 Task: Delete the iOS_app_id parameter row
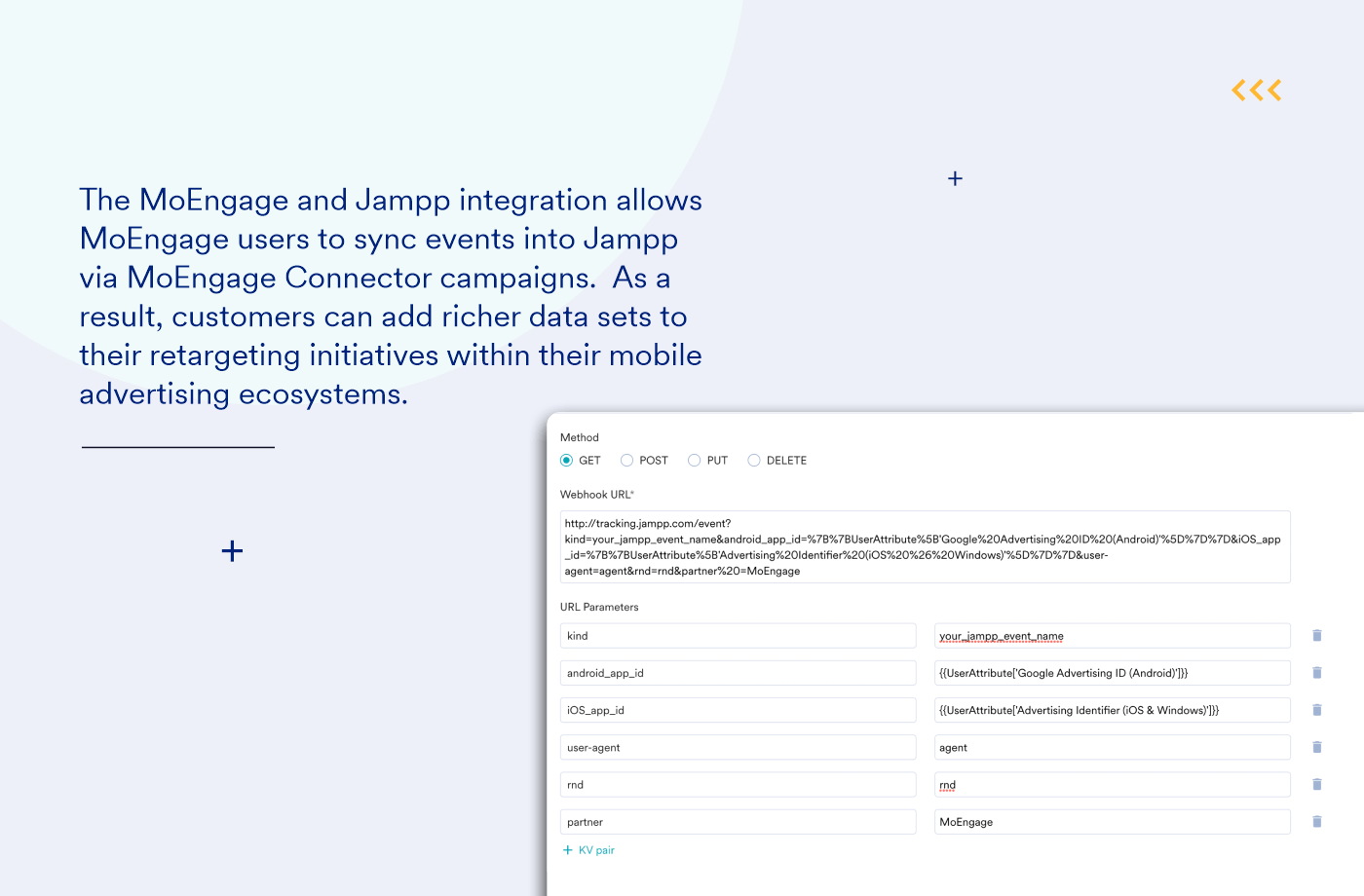[1317, 710]
